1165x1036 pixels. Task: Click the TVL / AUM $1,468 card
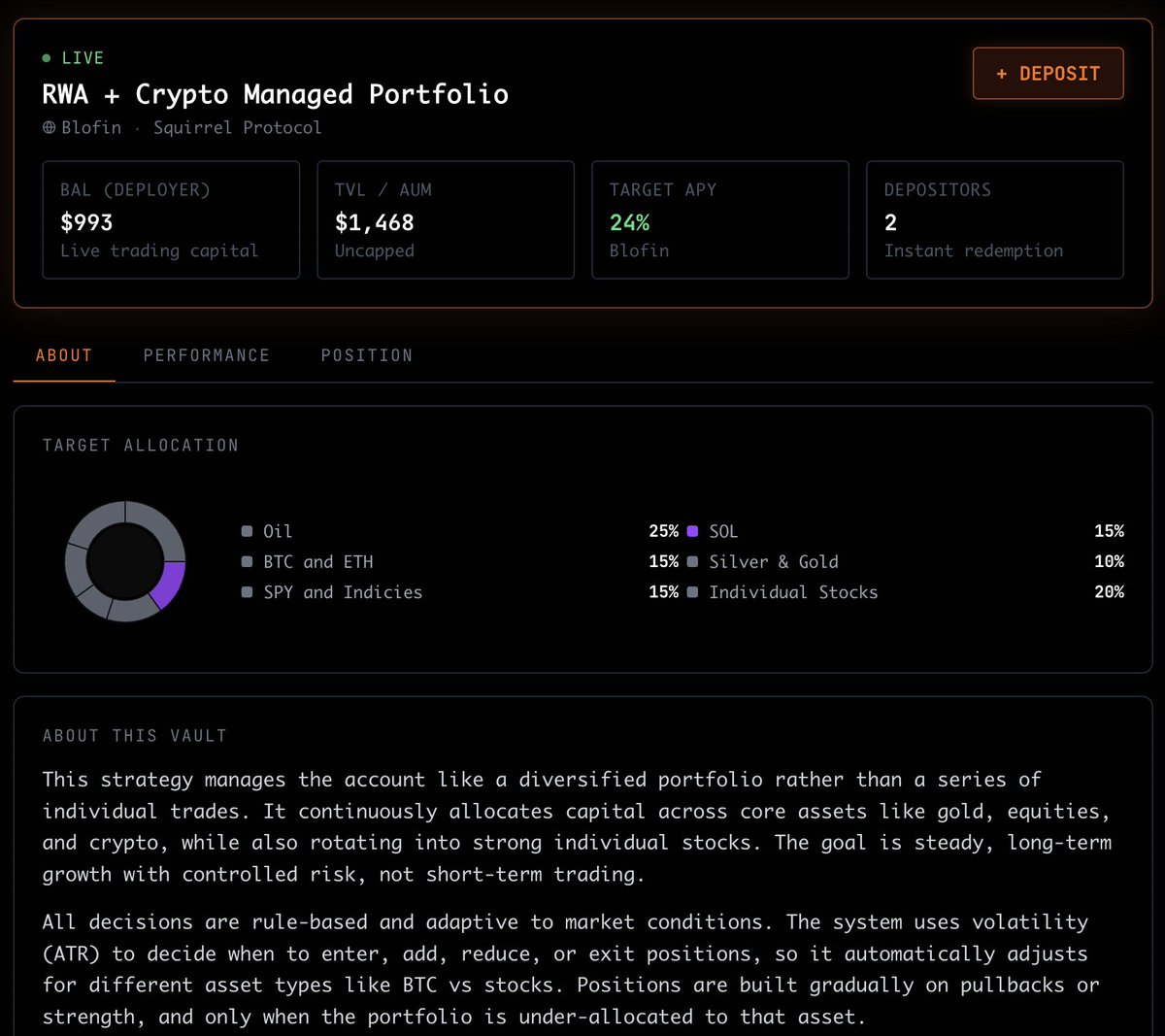pyautogui.click(x=446, y=219)
